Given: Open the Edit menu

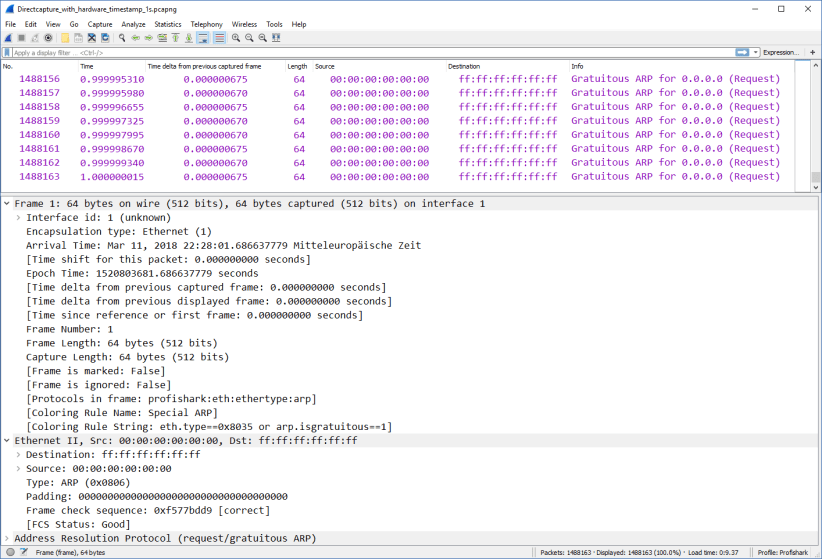Looking at the screenshot, I should pos(30,24).
